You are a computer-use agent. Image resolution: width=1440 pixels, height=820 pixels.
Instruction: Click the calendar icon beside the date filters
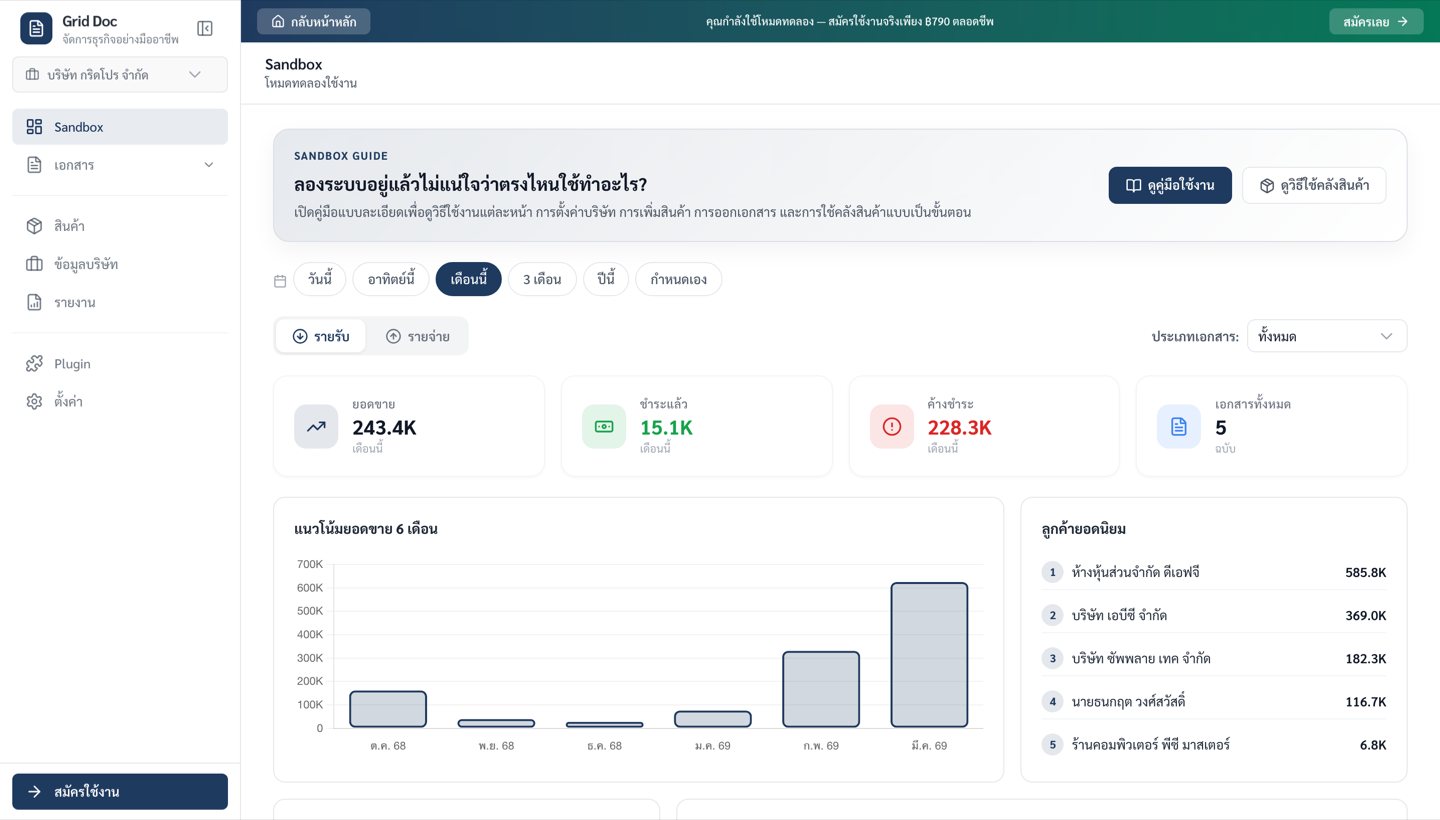(280, 281)
